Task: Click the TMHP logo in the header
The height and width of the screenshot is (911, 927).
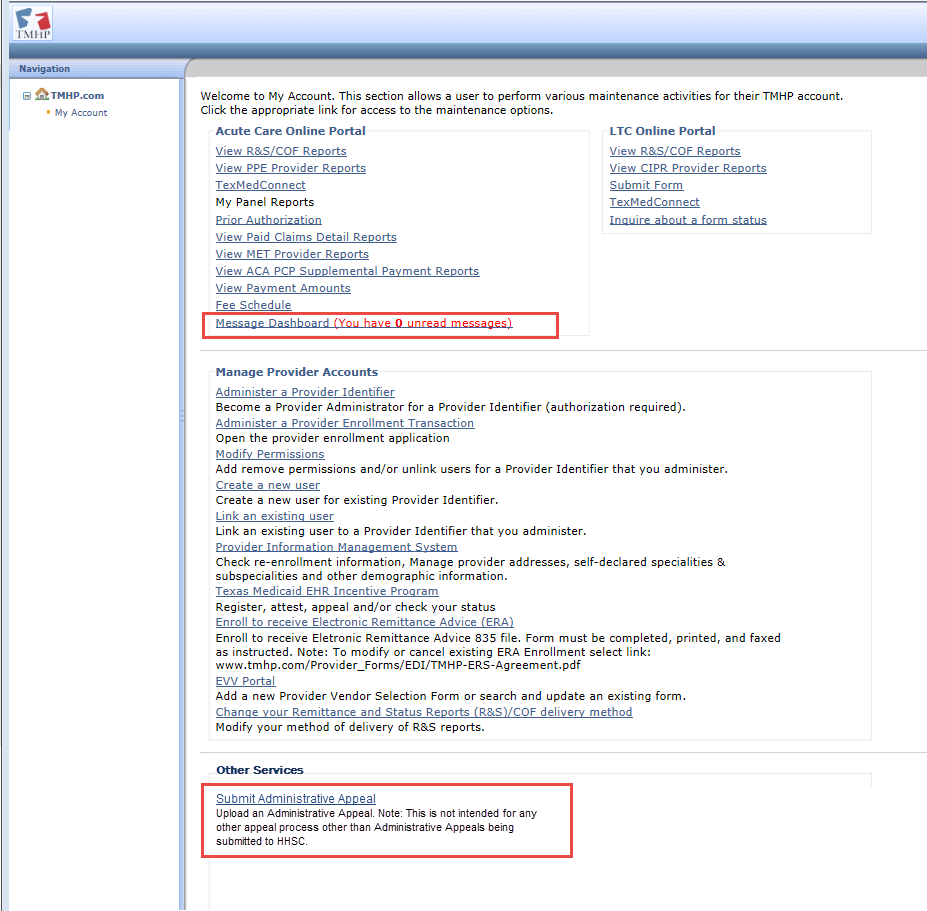Action: (x=33, y=23)
